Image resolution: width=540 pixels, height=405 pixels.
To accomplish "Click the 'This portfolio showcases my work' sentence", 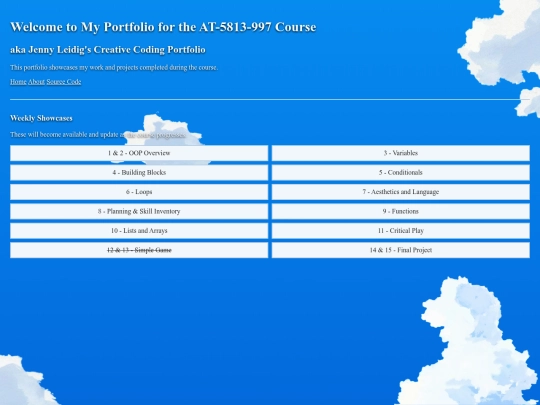I will pos(114,68).
